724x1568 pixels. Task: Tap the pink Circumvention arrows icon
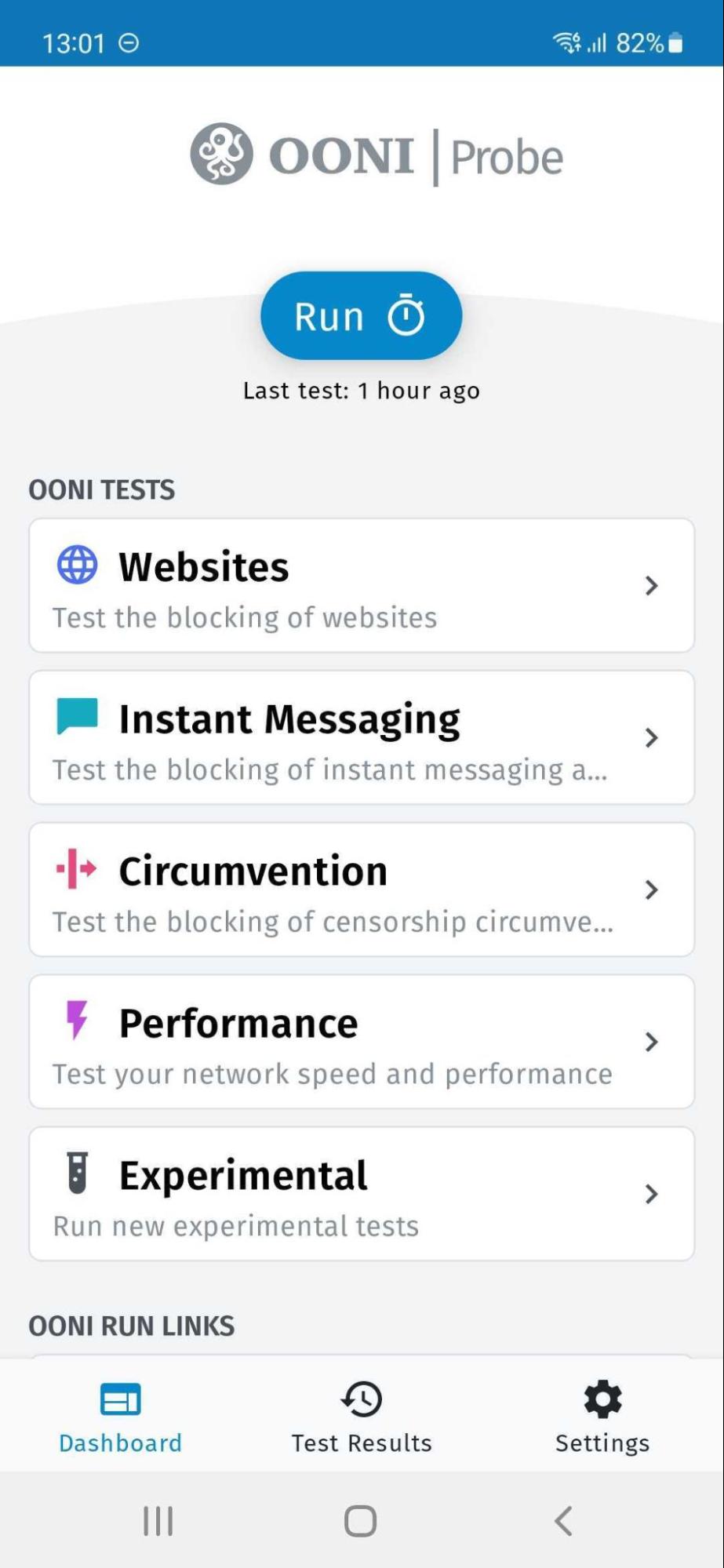click(x=77, y=869)
